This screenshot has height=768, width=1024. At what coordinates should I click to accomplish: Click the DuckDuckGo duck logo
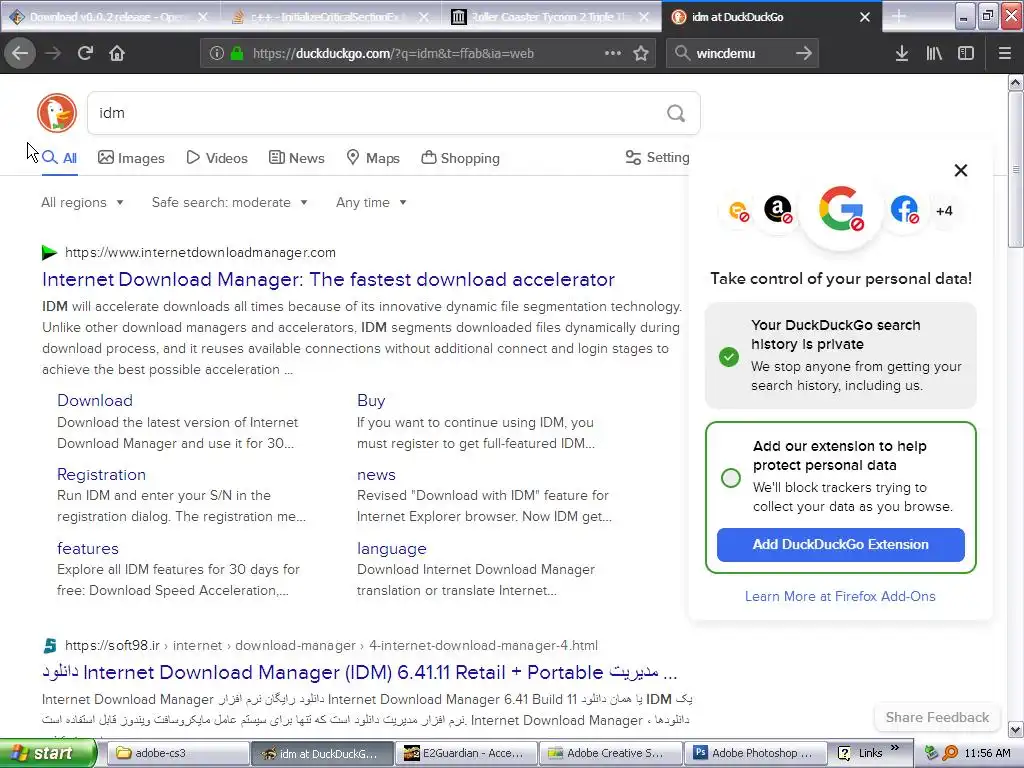(57, 113)
